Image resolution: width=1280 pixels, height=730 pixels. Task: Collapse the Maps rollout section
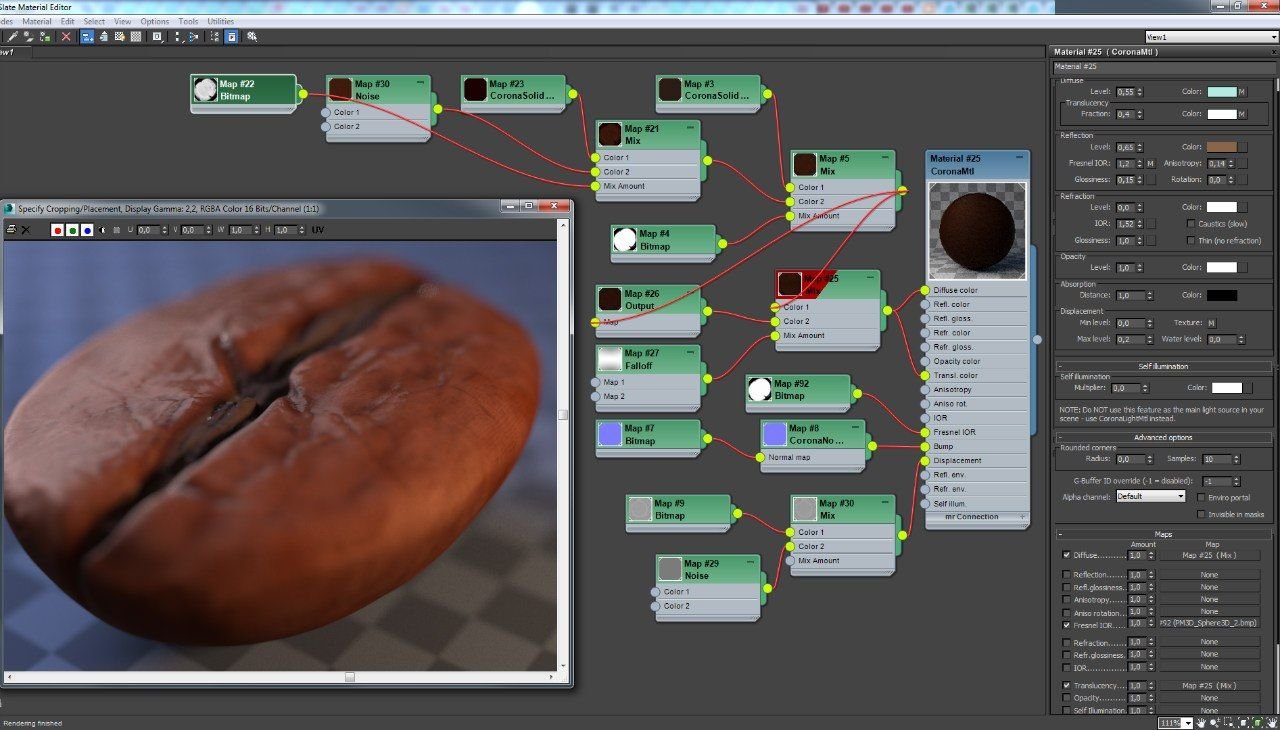(x=1163, y=534)
